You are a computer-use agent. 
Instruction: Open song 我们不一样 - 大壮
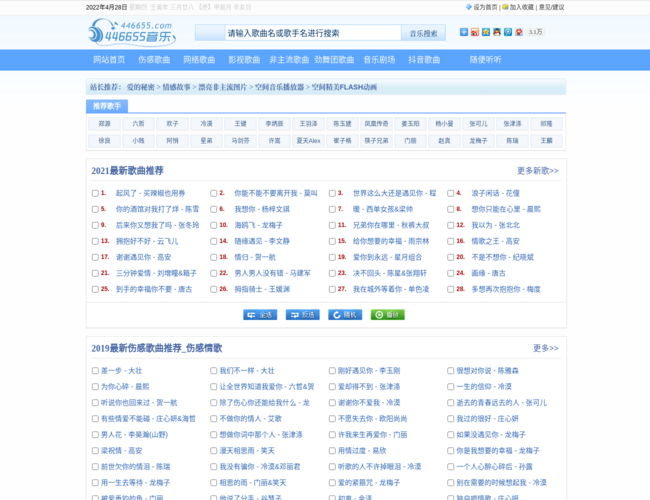click(247, 371)
